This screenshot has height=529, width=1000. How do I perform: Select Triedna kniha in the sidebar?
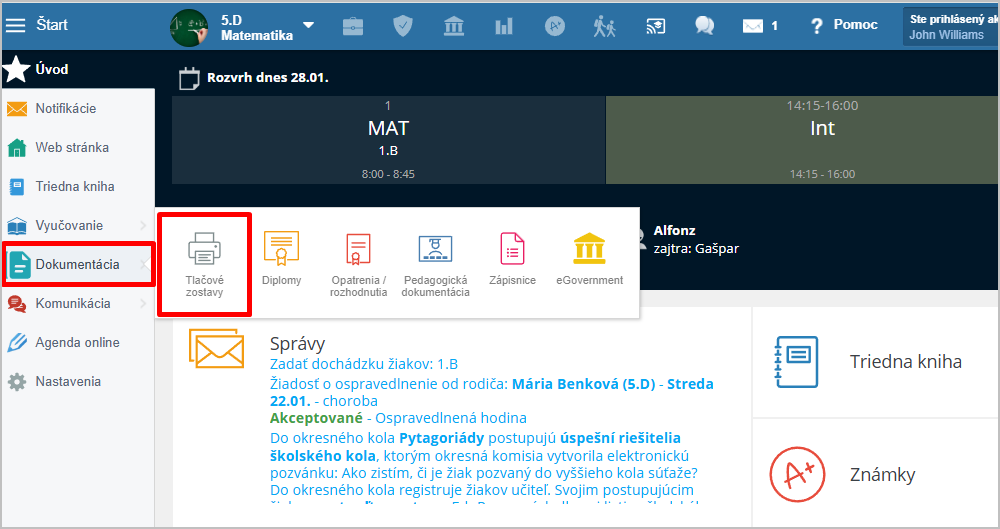point(75,187)
